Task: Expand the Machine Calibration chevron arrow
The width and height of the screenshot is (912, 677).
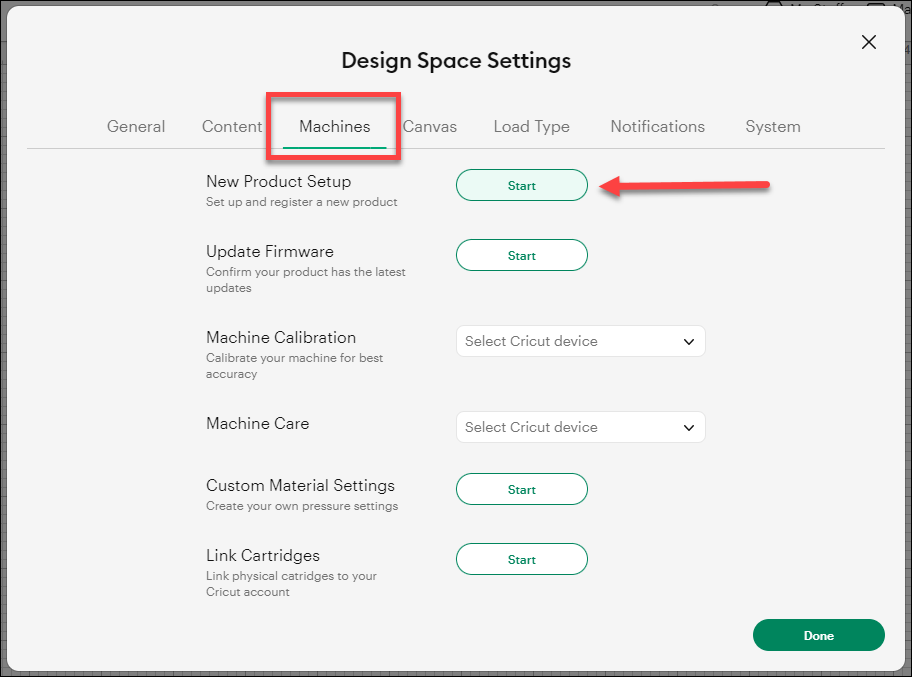Action: 689,341
